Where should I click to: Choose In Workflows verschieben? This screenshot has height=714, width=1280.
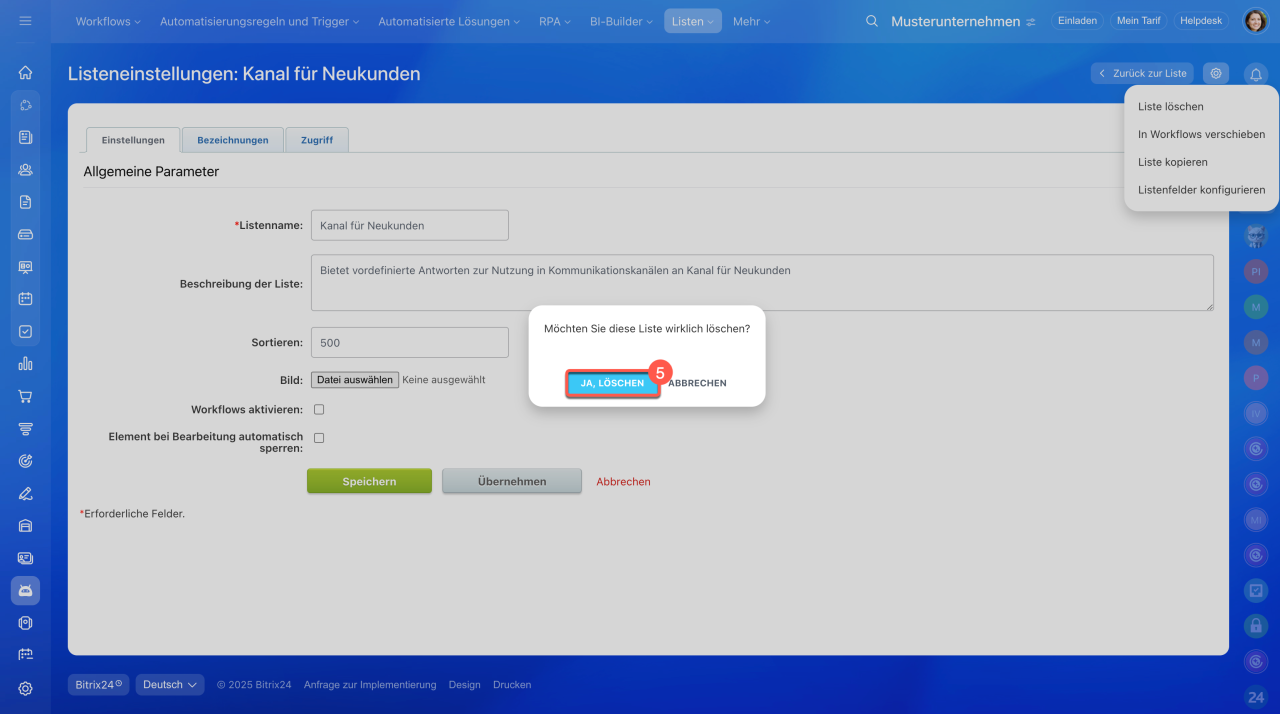(x=1201, y=134)
